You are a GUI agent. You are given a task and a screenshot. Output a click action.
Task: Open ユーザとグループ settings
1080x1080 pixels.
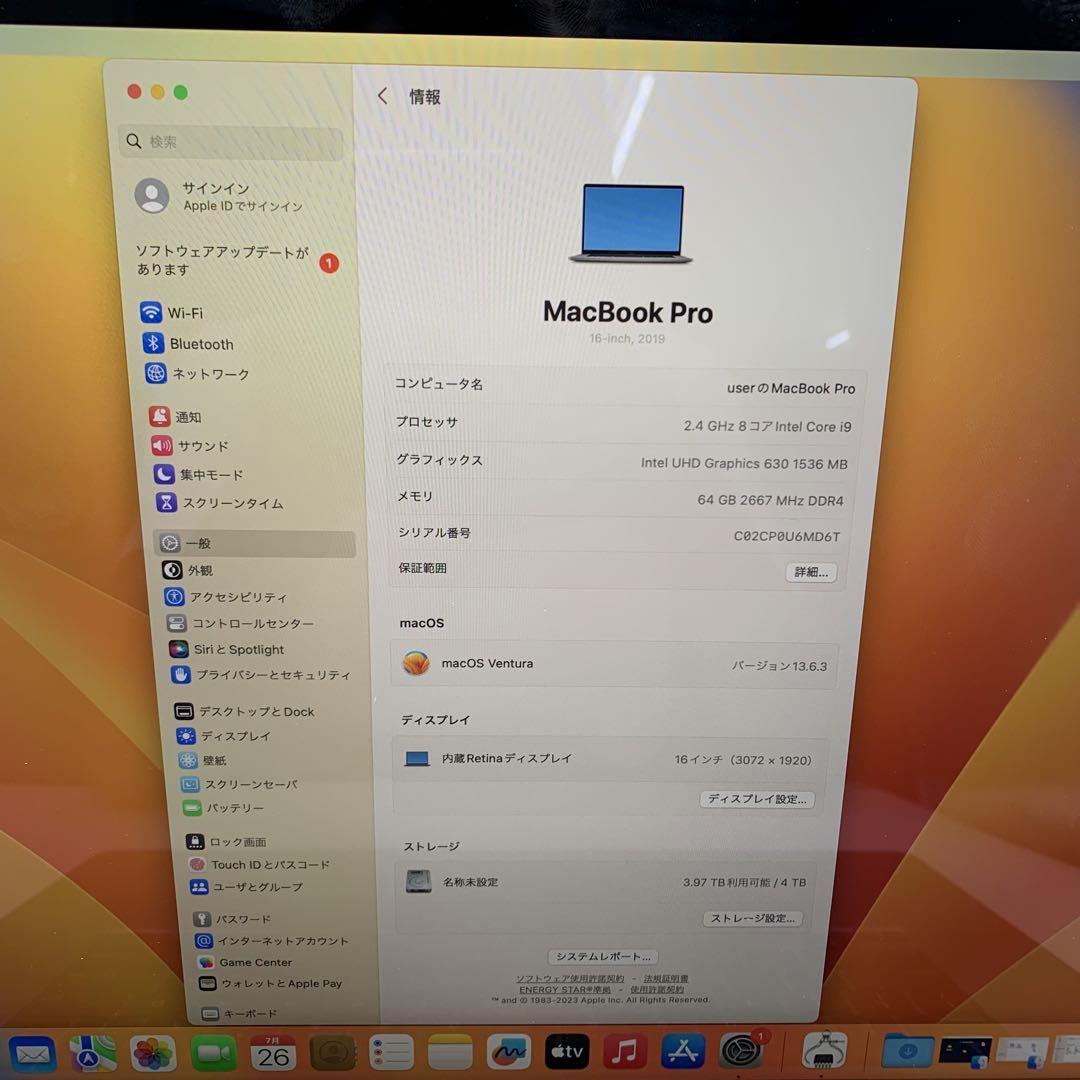(247, 887)
